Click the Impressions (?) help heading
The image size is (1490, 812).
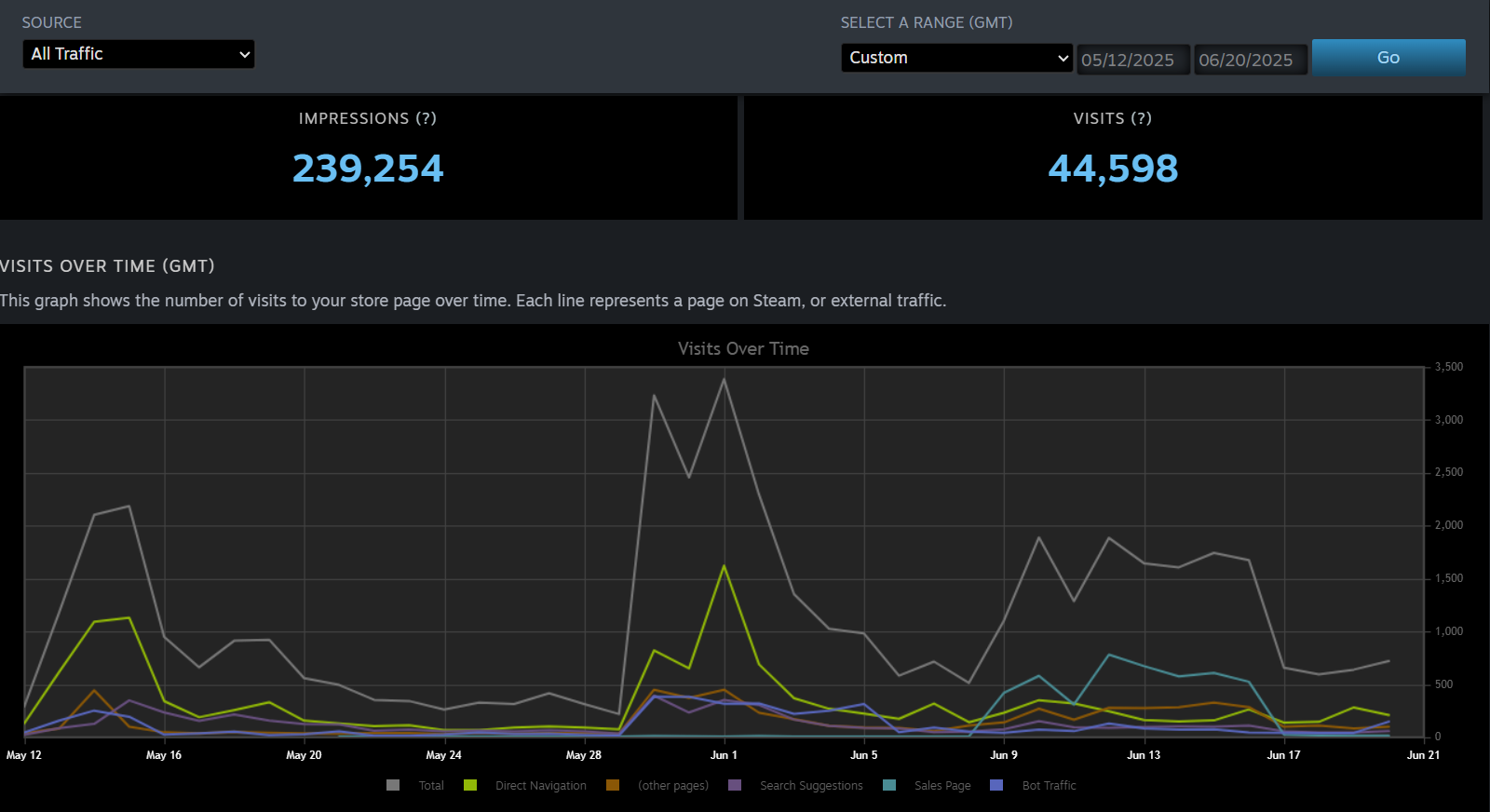click(x=367, y=118)
